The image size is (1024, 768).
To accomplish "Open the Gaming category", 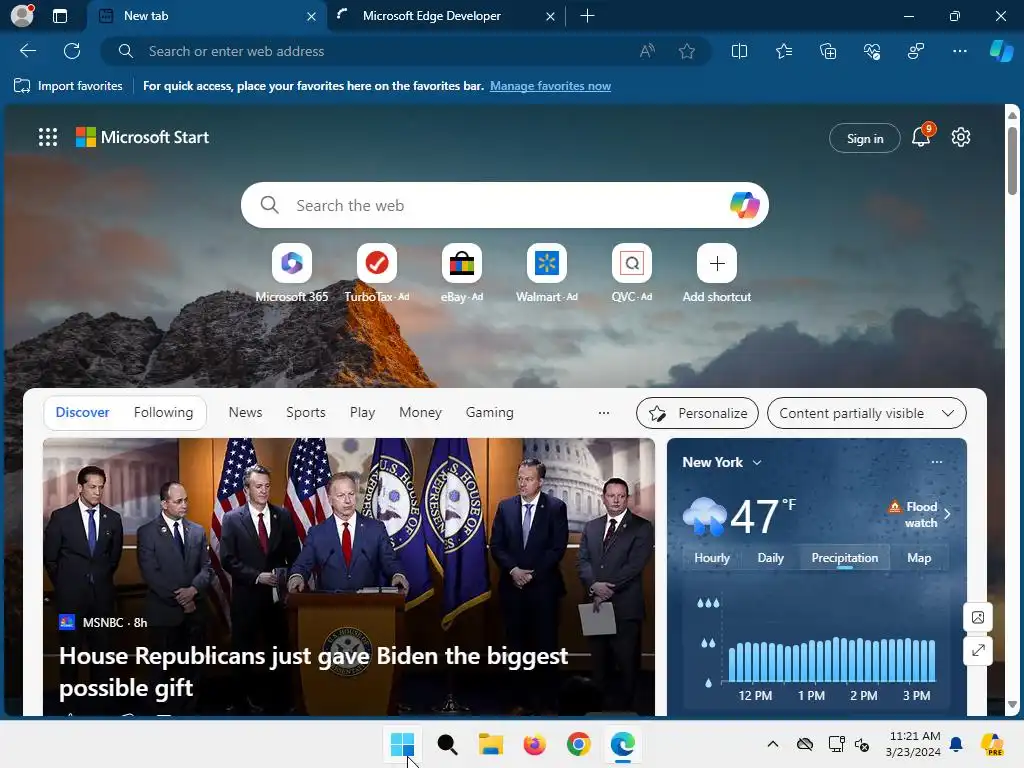I will pyautogui.click(x=490, y=413).
